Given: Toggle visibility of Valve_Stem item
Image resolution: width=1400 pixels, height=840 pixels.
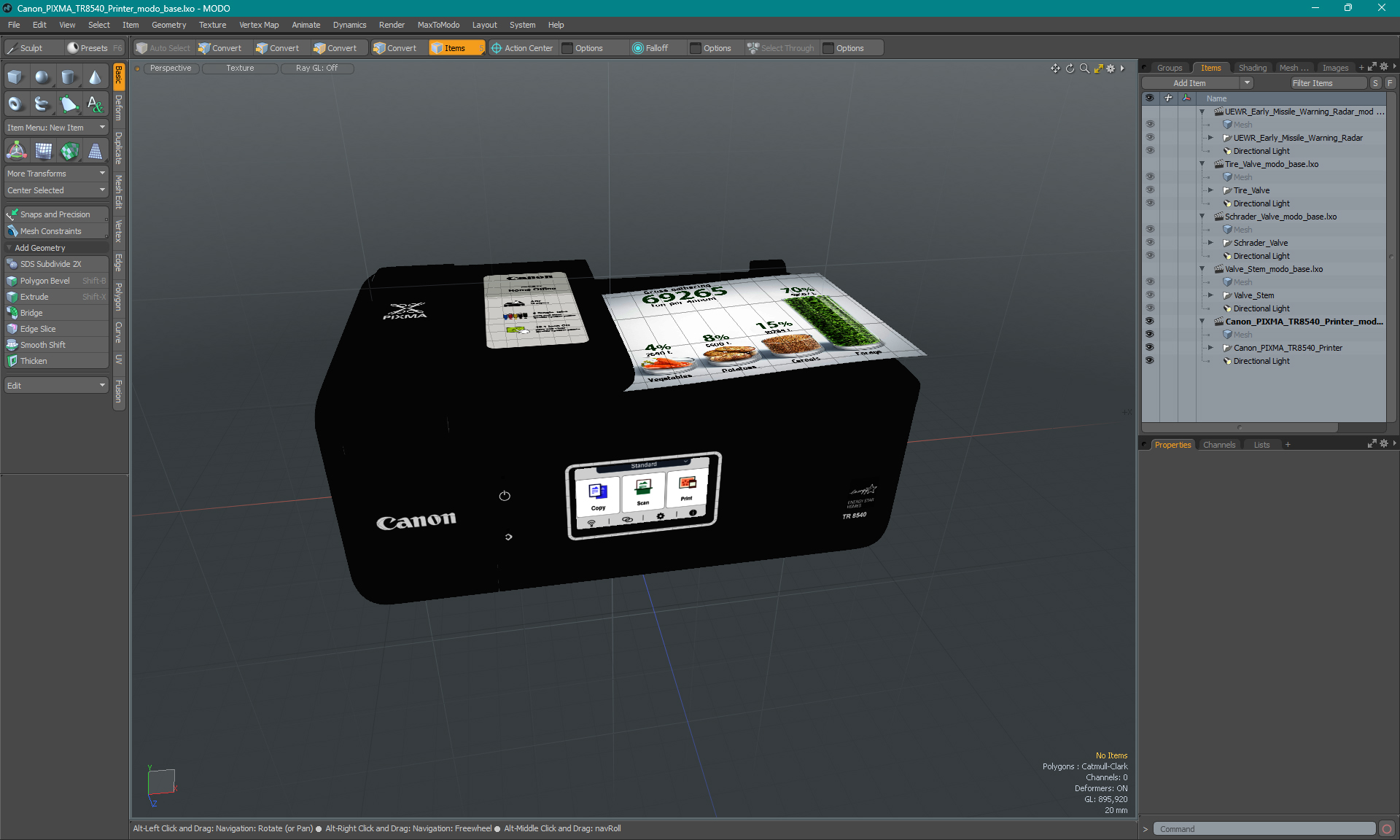Looking at the screenshot, I should click(1150, 295).
